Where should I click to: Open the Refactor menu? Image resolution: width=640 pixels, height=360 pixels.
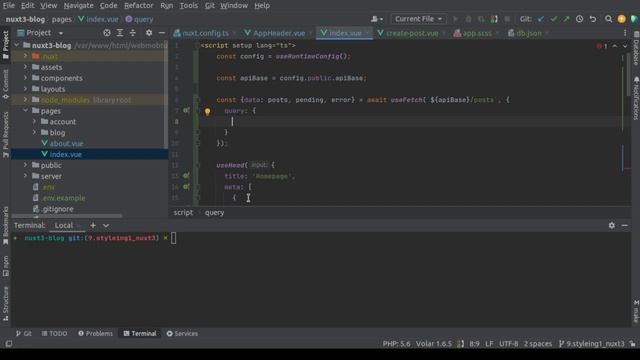(x=138, y=6)
